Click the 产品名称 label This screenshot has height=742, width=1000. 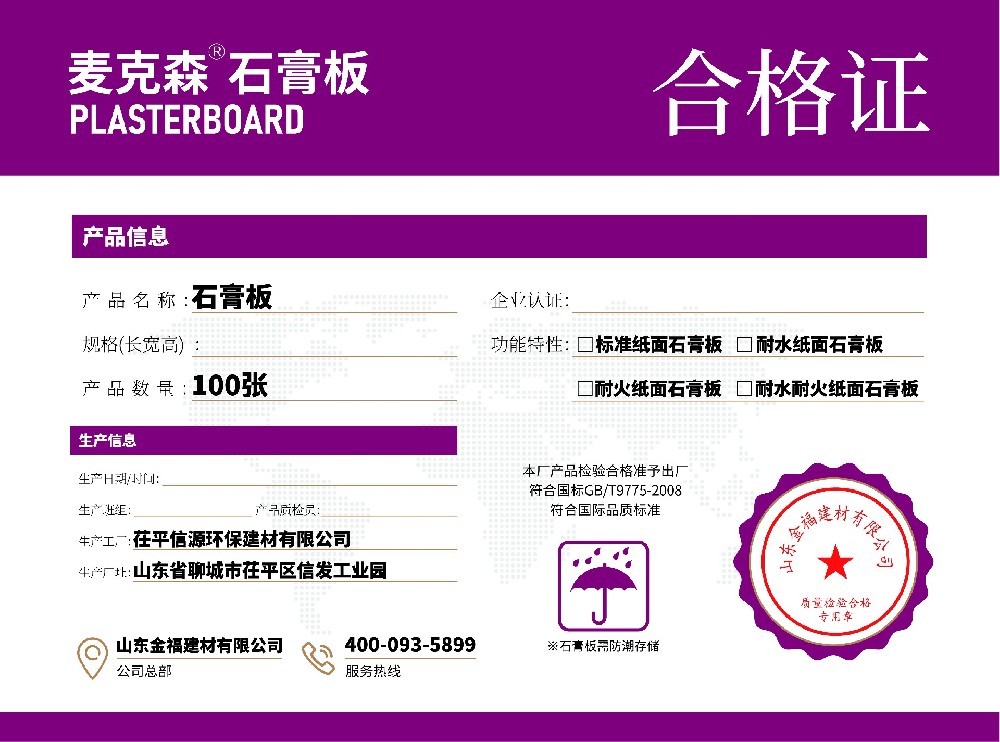click(x=135, y=300)
